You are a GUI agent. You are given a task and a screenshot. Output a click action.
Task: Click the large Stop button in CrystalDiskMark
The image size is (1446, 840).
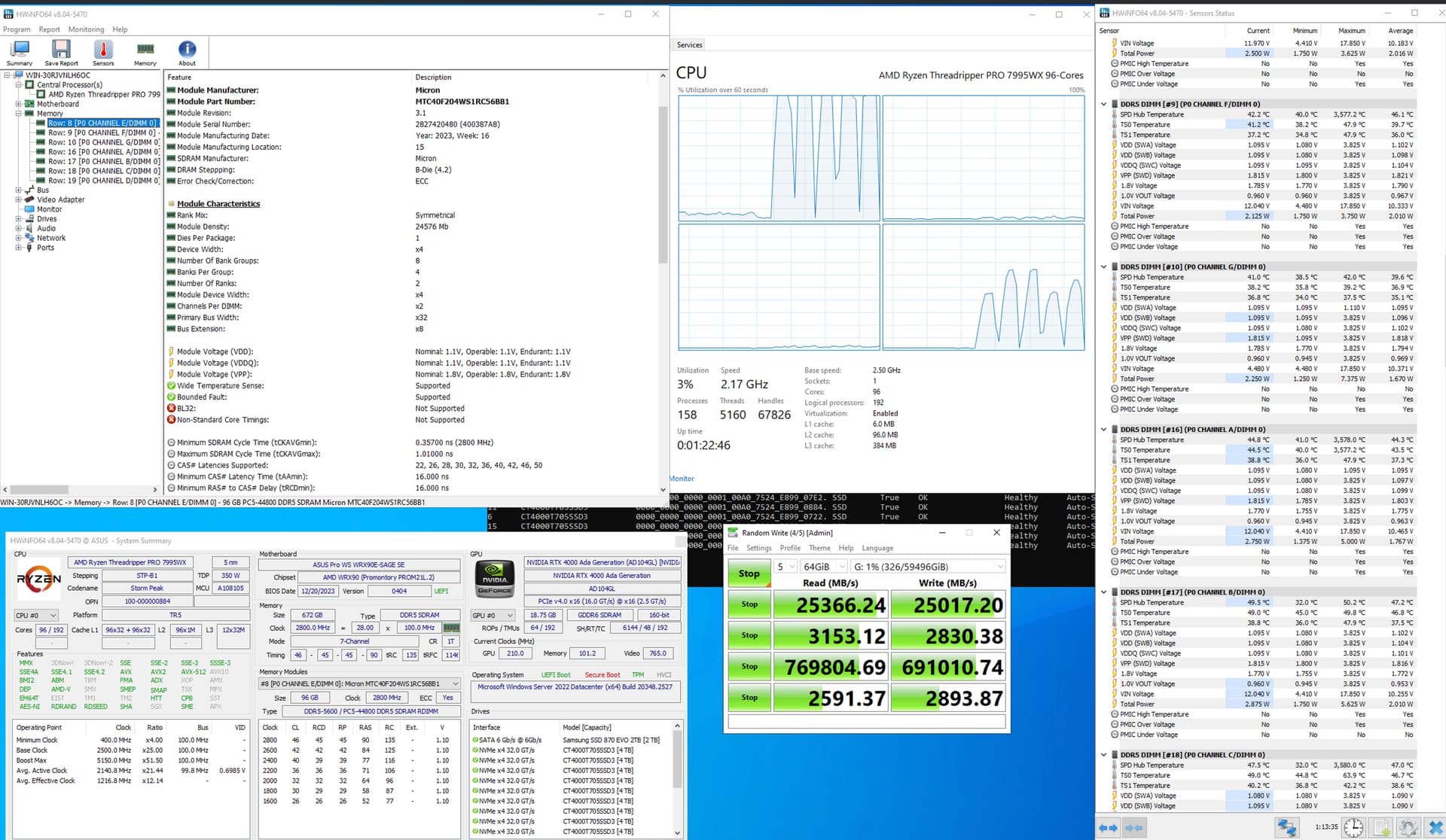[x=749, y=574]
